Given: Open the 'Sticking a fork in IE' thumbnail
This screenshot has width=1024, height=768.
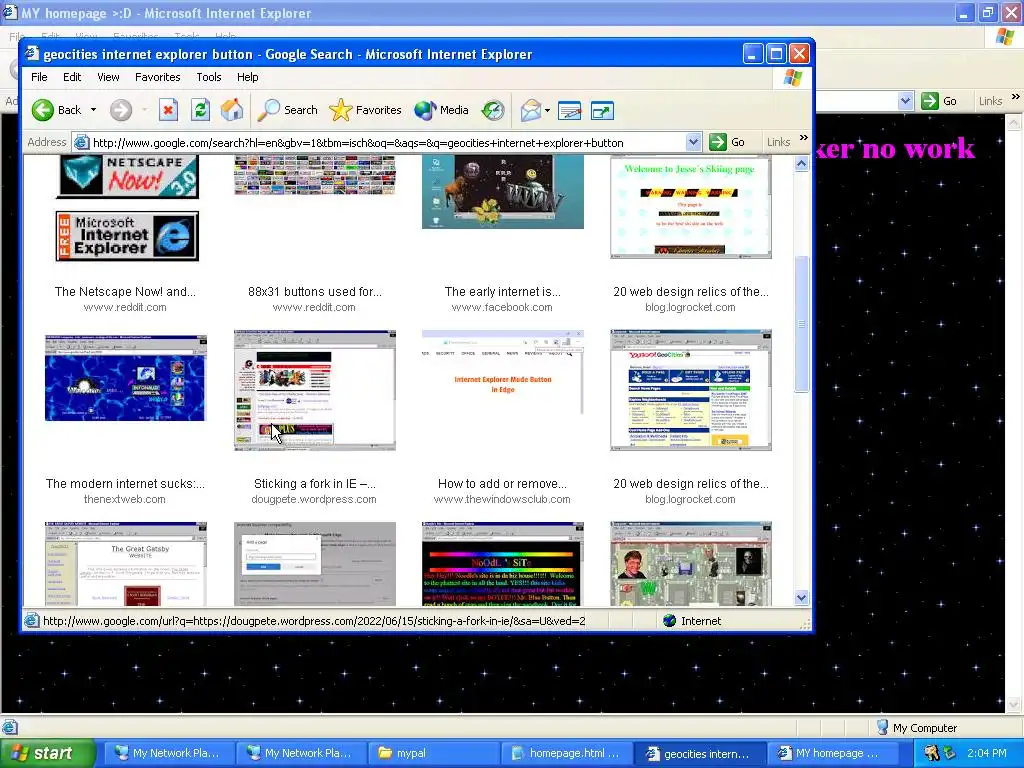Looking at the screenshot, I should 315,391.
